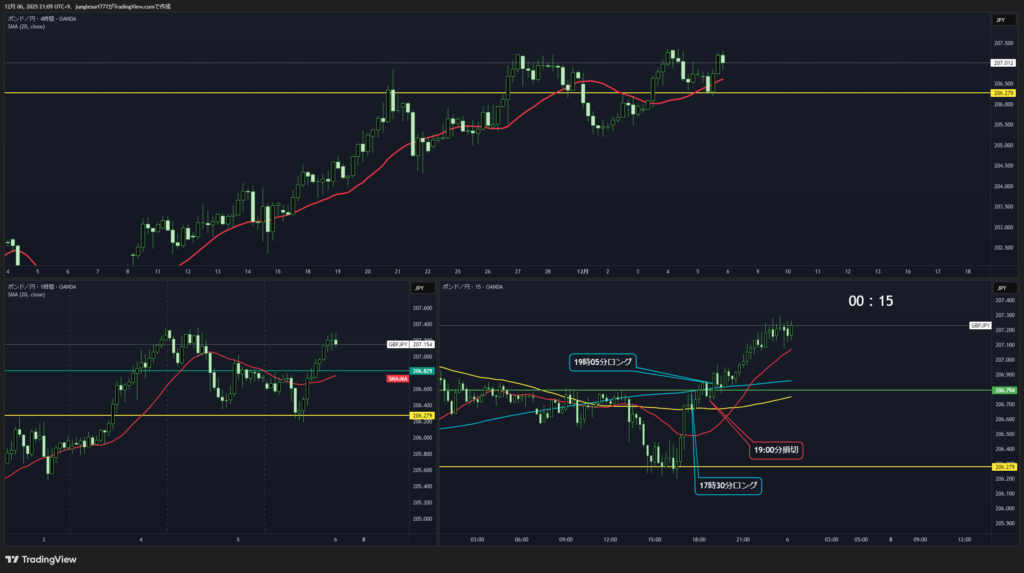Click the TradingView logo icon
The width and height of the screenshot is (1024, 573).
pyautogui.click(x=12, y=559)
